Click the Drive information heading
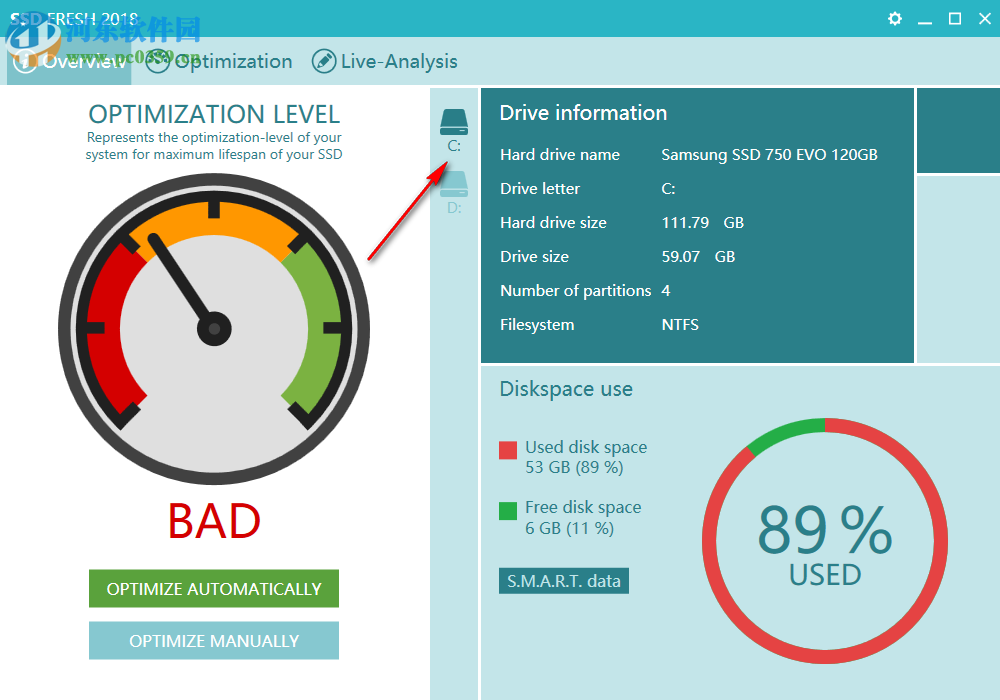1000x700 pixels. click(x=583, y=113)
